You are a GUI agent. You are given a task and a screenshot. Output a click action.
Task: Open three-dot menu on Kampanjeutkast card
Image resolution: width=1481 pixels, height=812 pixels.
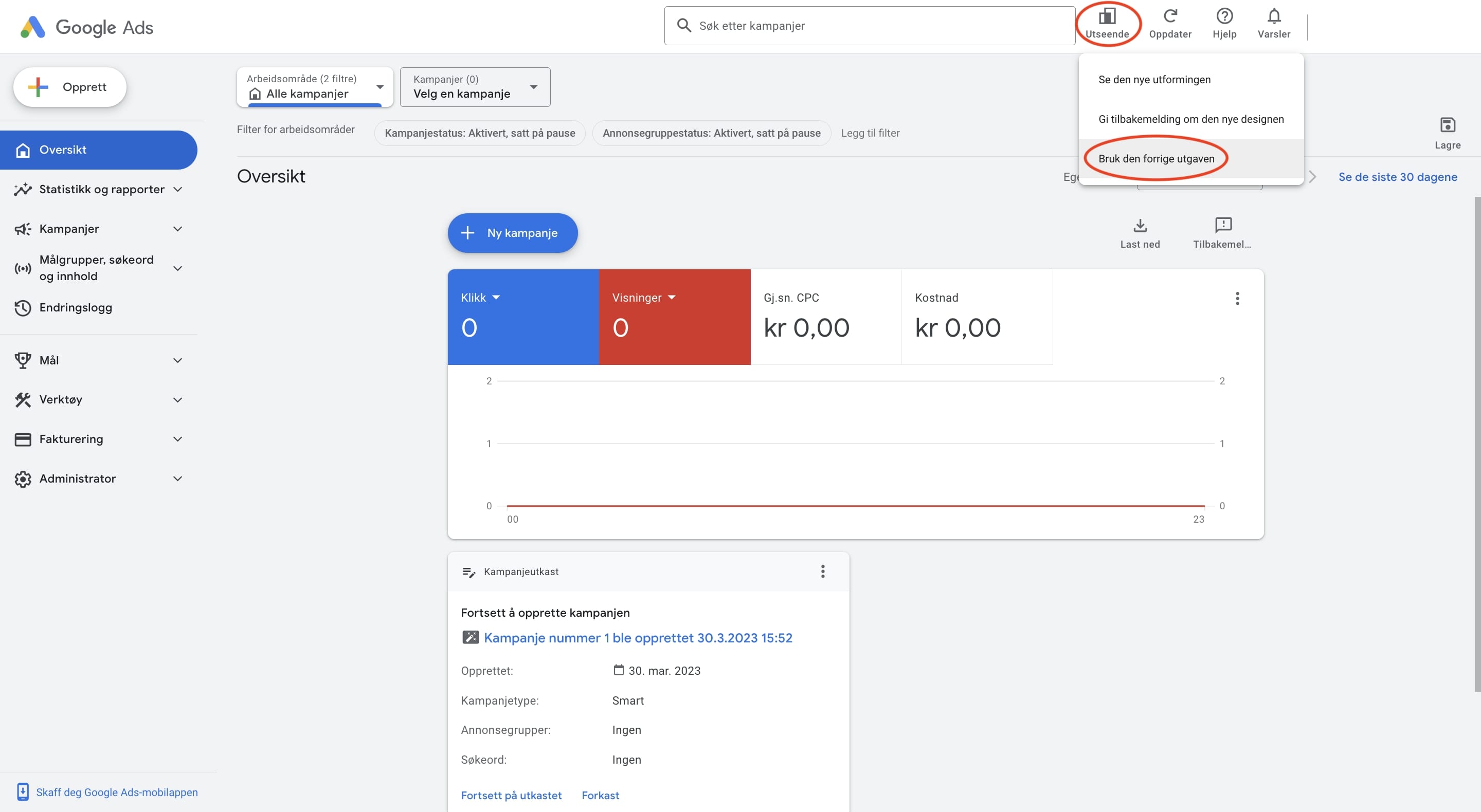(x=823, y=571)
